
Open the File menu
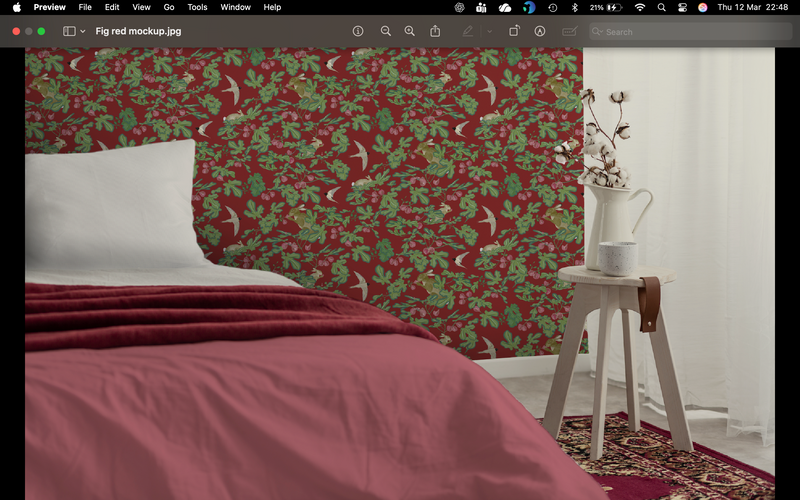[x=85, y=7]
